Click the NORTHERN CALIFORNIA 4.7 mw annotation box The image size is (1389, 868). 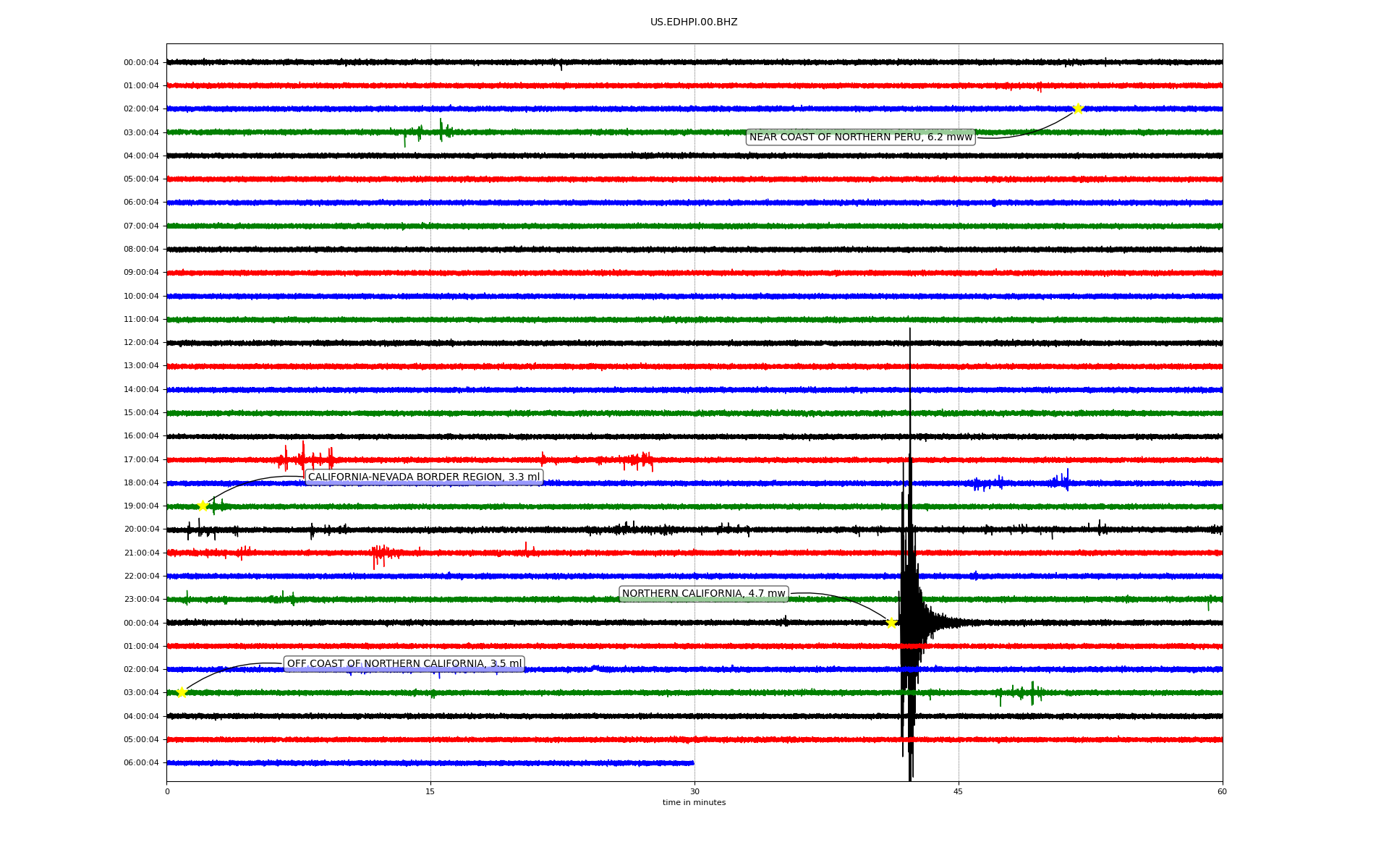coord(703,594)
